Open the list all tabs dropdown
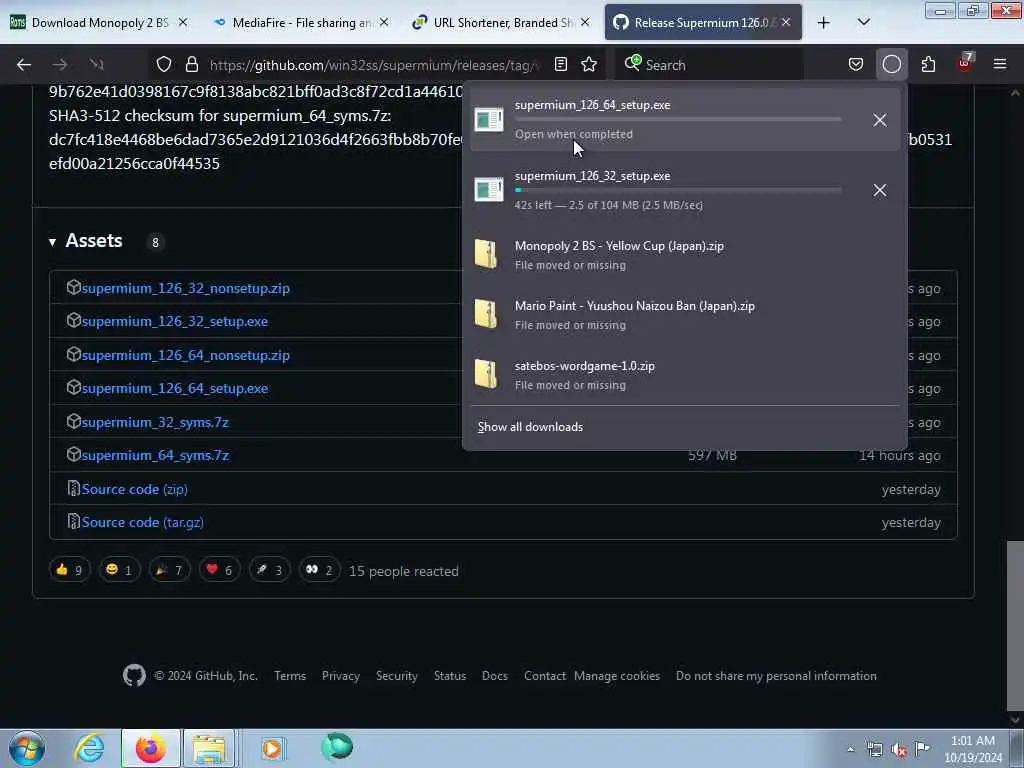 863,23
